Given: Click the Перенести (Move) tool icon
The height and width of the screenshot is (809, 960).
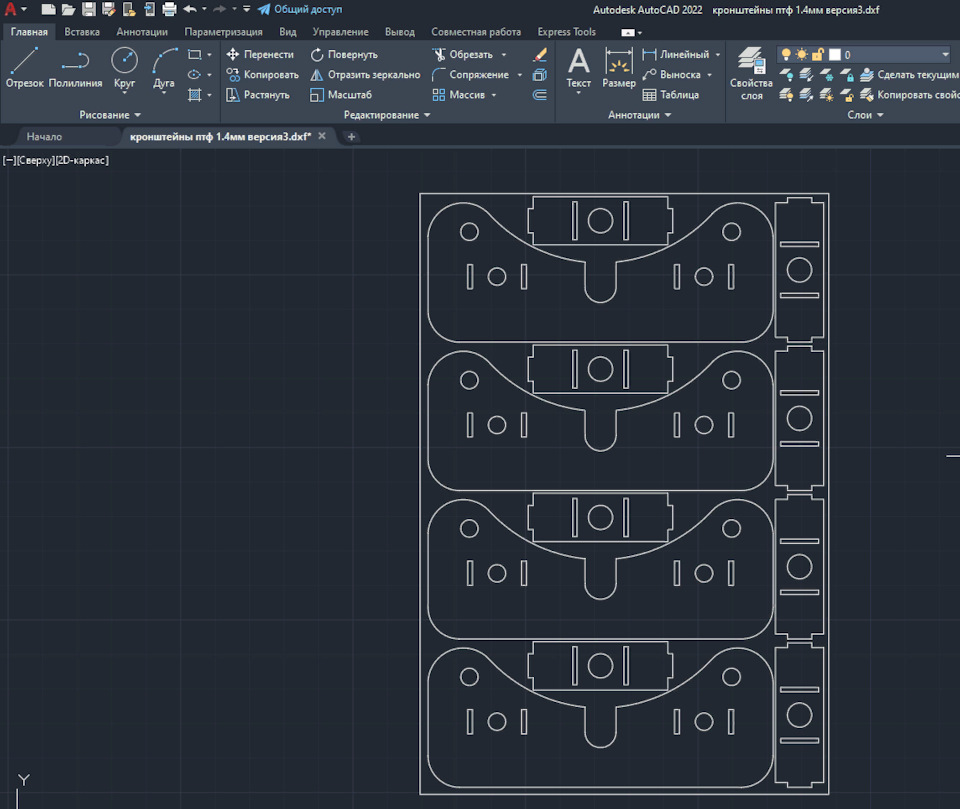Looking at the screenshot, I should [233, 54].
